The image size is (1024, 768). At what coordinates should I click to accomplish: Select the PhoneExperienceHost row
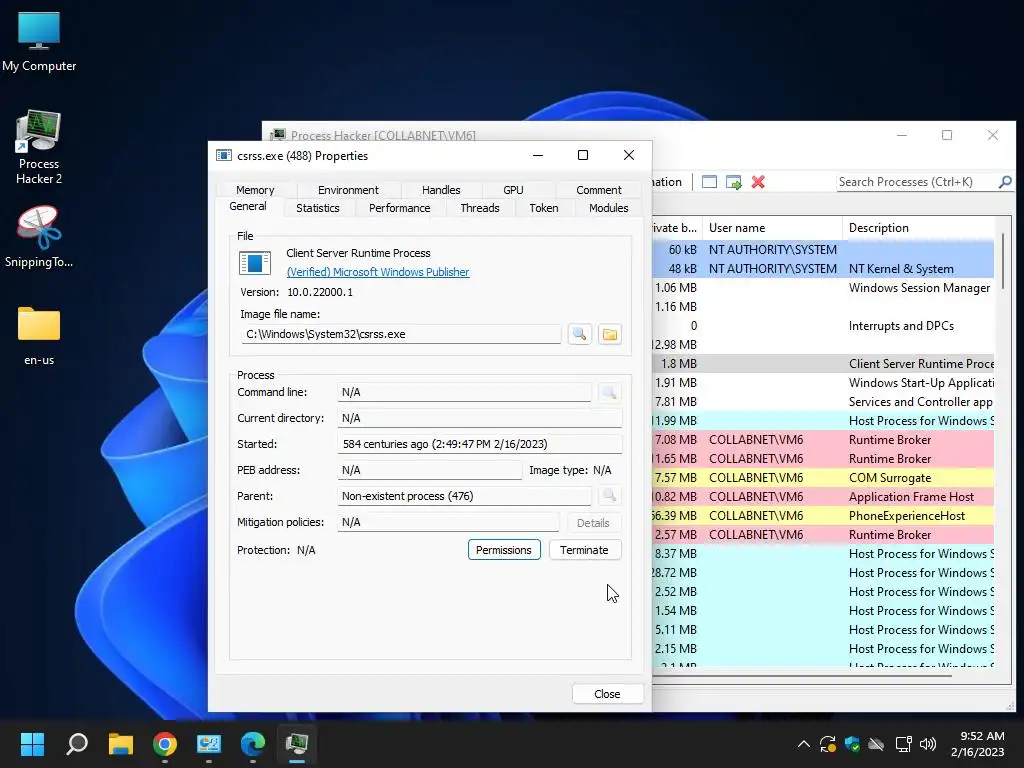(x=823, y=516)
